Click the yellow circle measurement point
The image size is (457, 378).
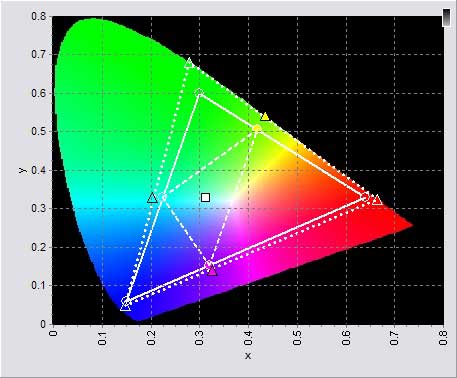coord(256,128)
